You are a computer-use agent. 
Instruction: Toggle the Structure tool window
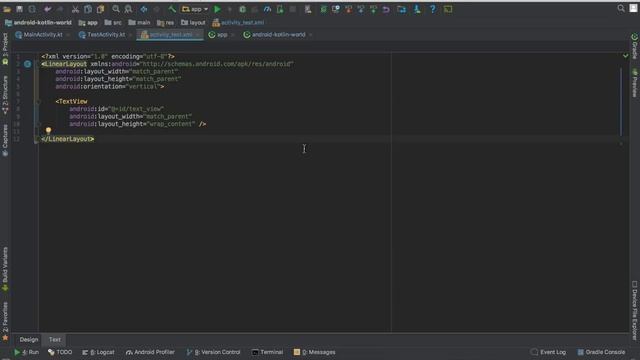click(x=5, y=95)
